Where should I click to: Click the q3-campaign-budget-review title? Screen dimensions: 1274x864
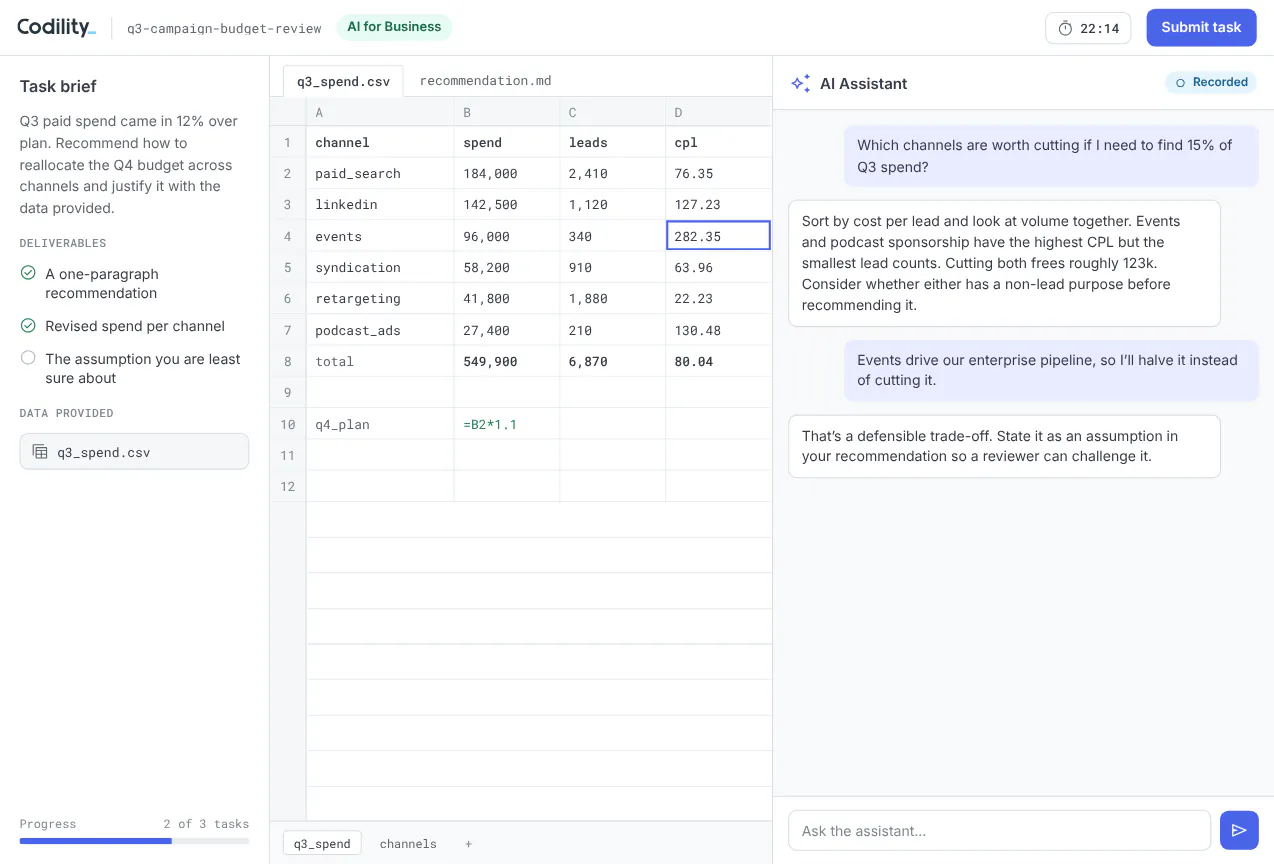[x=224, y=28]
